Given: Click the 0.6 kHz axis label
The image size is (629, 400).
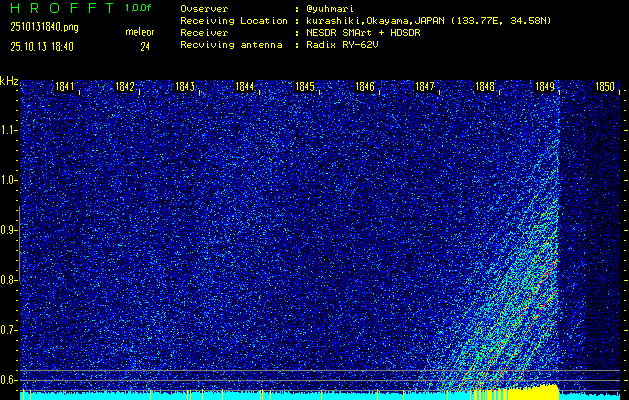Looking at the screenshot, I should tap(8, 380).
